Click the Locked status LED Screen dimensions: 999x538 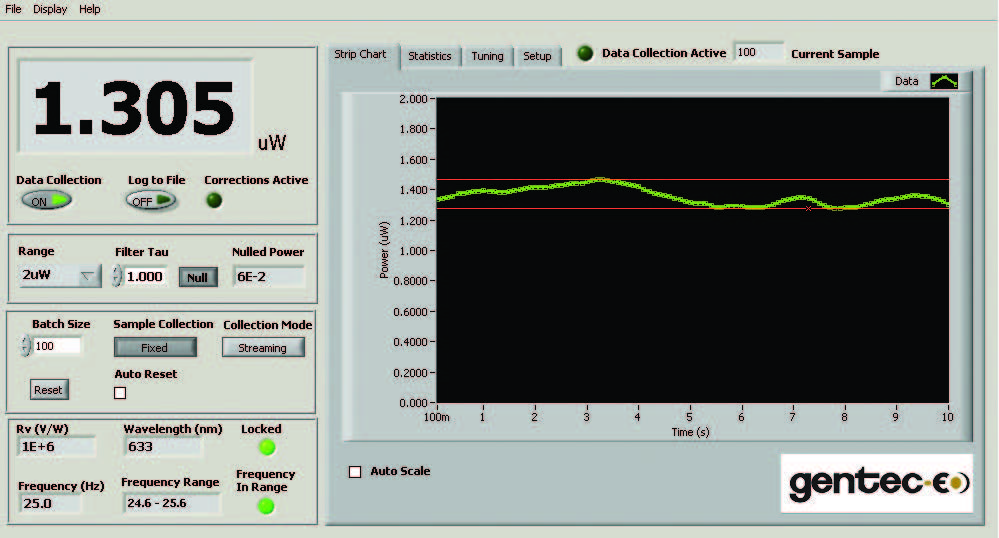[267, 447]
